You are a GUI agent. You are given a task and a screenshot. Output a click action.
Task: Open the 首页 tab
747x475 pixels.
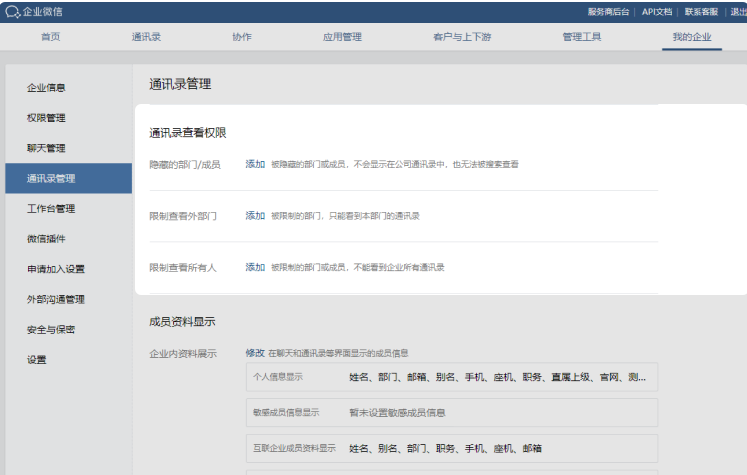(x=50, y=37)
